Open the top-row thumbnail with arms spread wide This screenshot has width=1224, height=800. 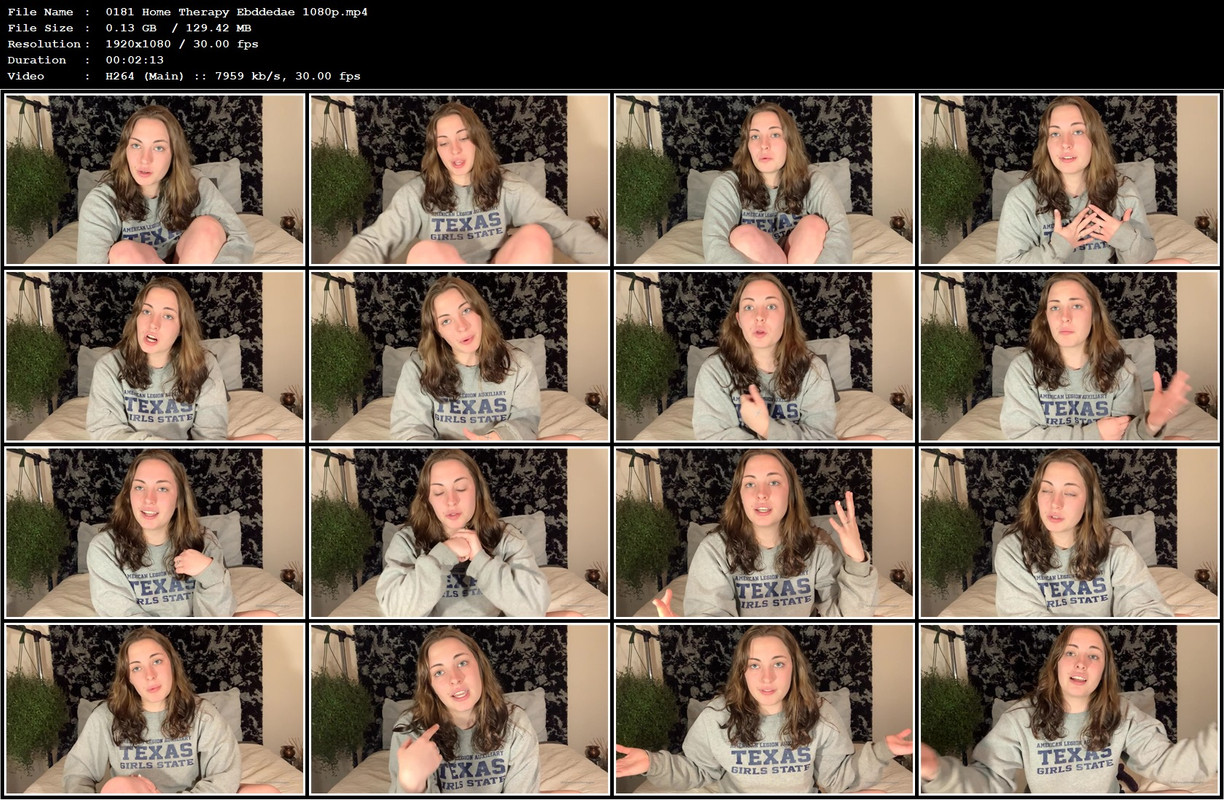click(460, 180)
